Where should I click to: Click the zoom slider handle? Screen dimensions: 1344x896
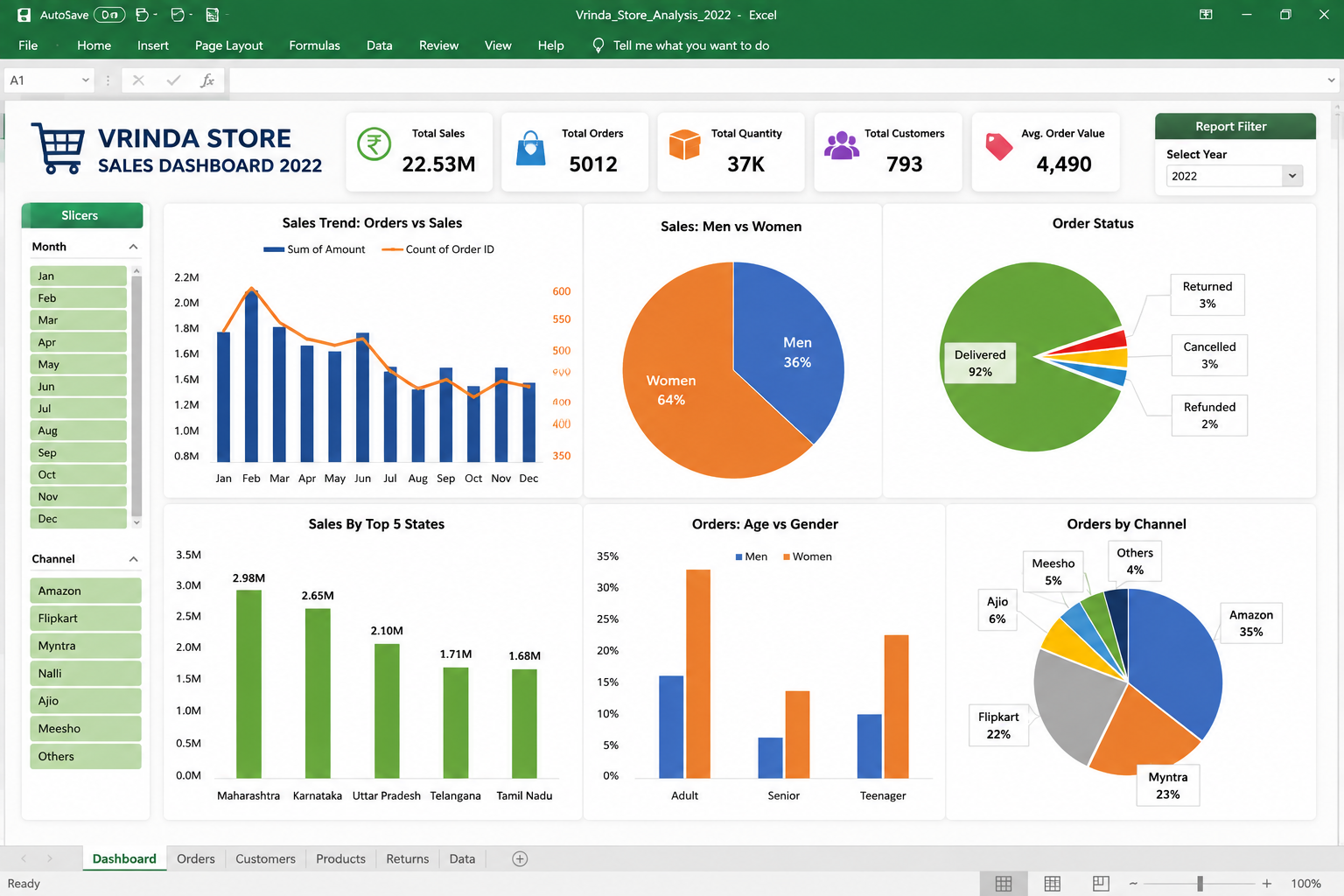(x=1200, y=884)
